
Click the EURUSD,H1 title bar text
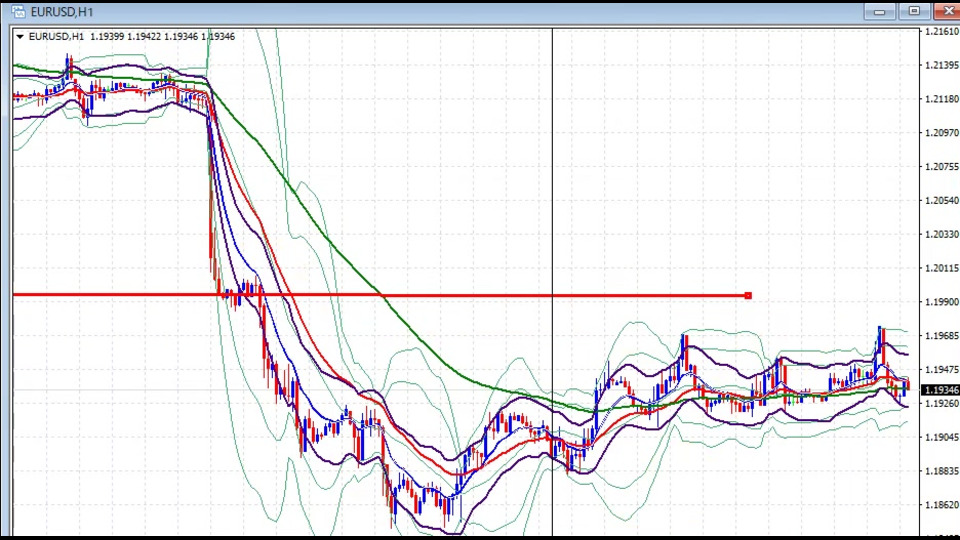(x=62, y=12)
